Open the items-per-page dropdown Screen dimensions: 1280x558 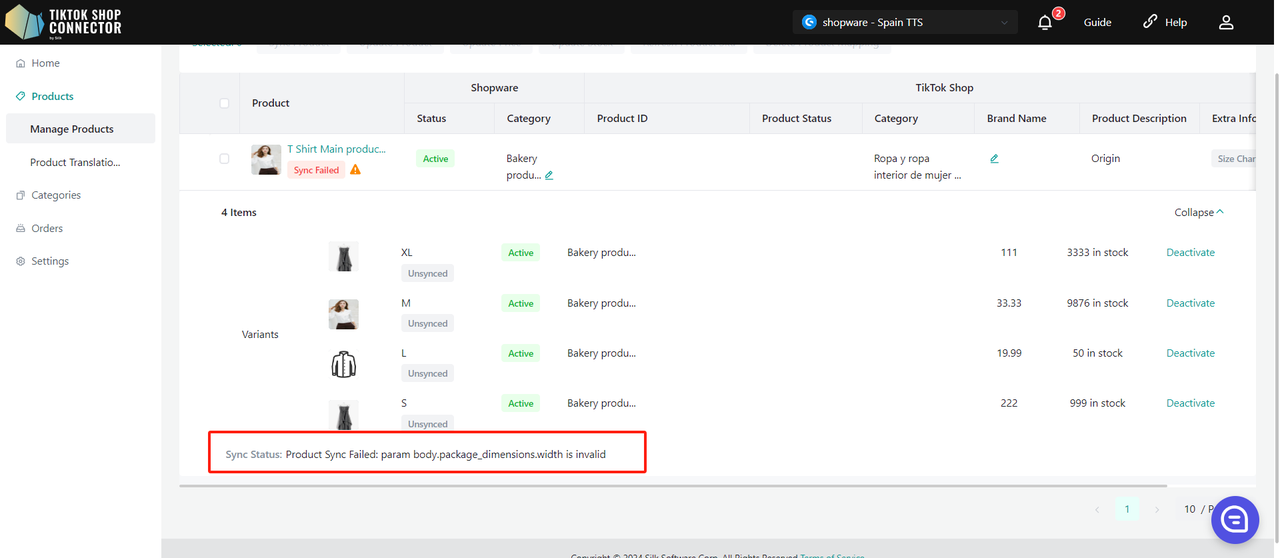point(1200,509)
